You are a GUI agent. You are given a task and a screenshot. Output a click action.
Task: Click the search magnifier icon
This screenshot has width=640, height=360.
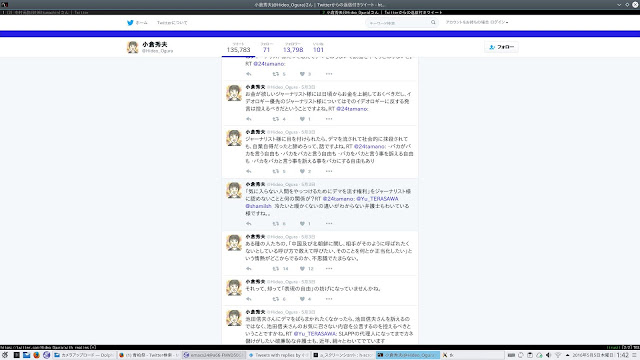point(433,23)
